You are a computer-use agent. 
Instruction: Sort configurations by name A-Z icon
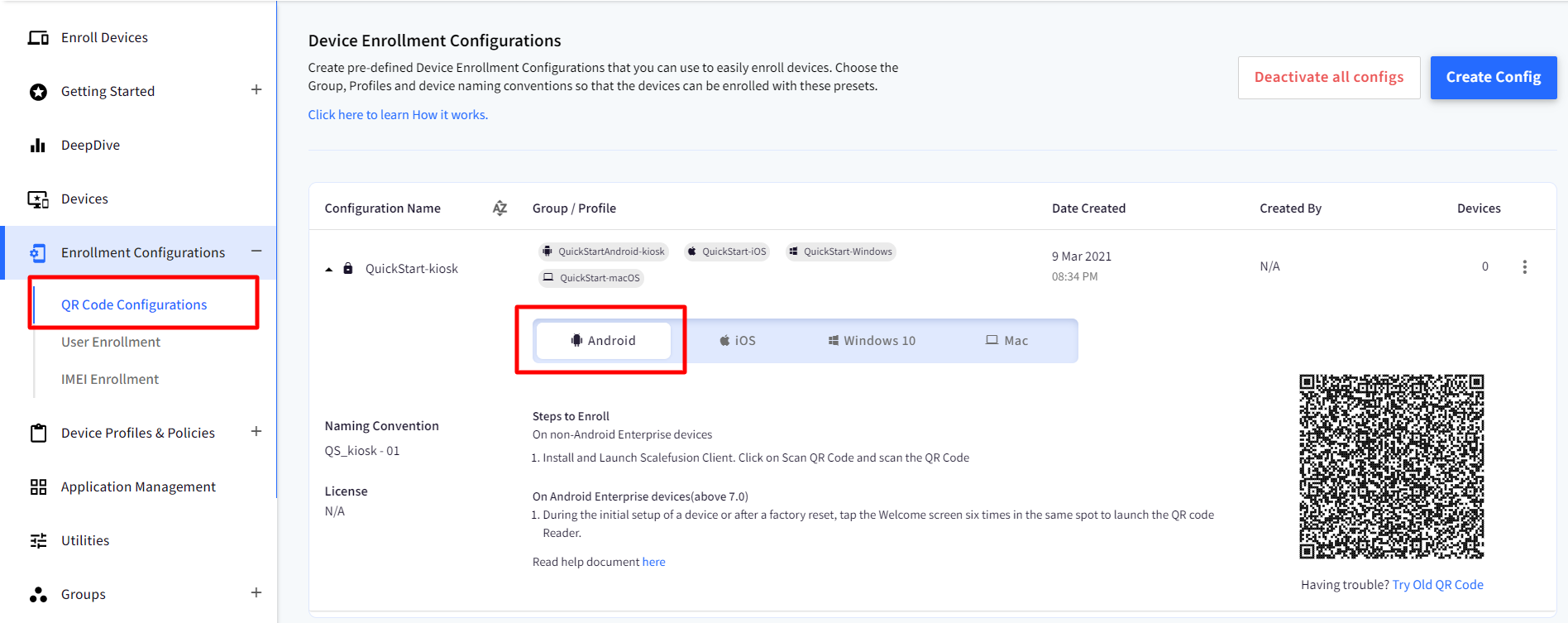[x=500, y=208]
